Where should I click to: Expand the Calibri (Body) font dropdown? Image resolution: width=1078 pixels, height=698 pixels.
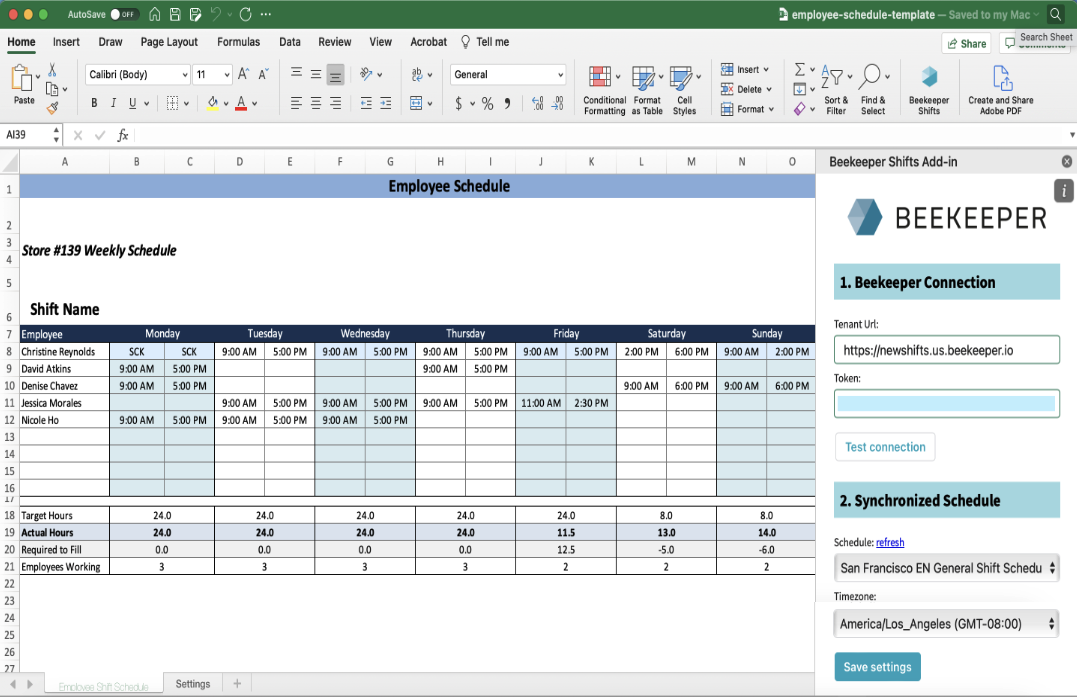(185, 75)
